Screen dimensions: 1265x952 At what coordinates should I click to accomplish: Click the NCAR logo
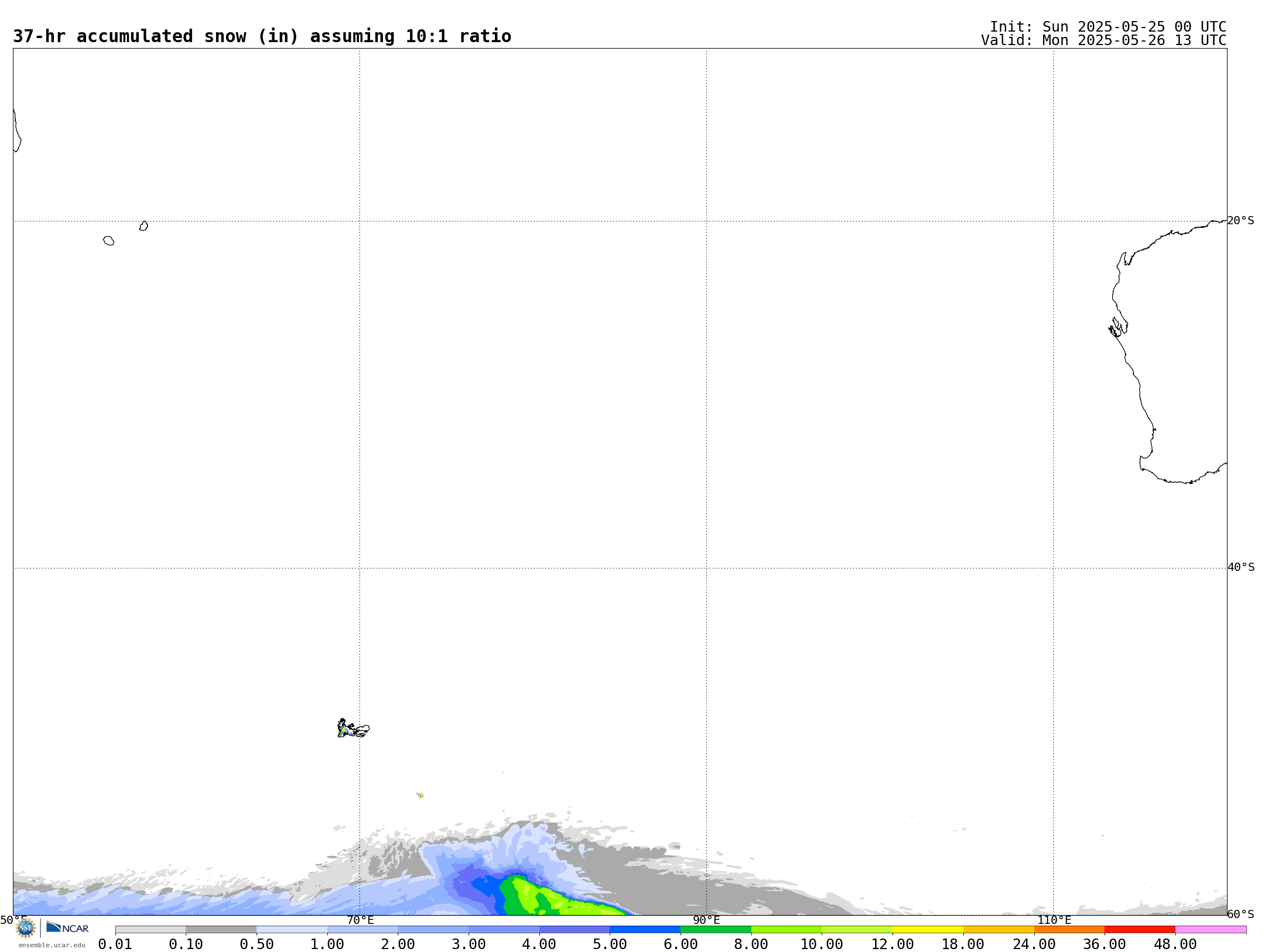tap(67, 927)
